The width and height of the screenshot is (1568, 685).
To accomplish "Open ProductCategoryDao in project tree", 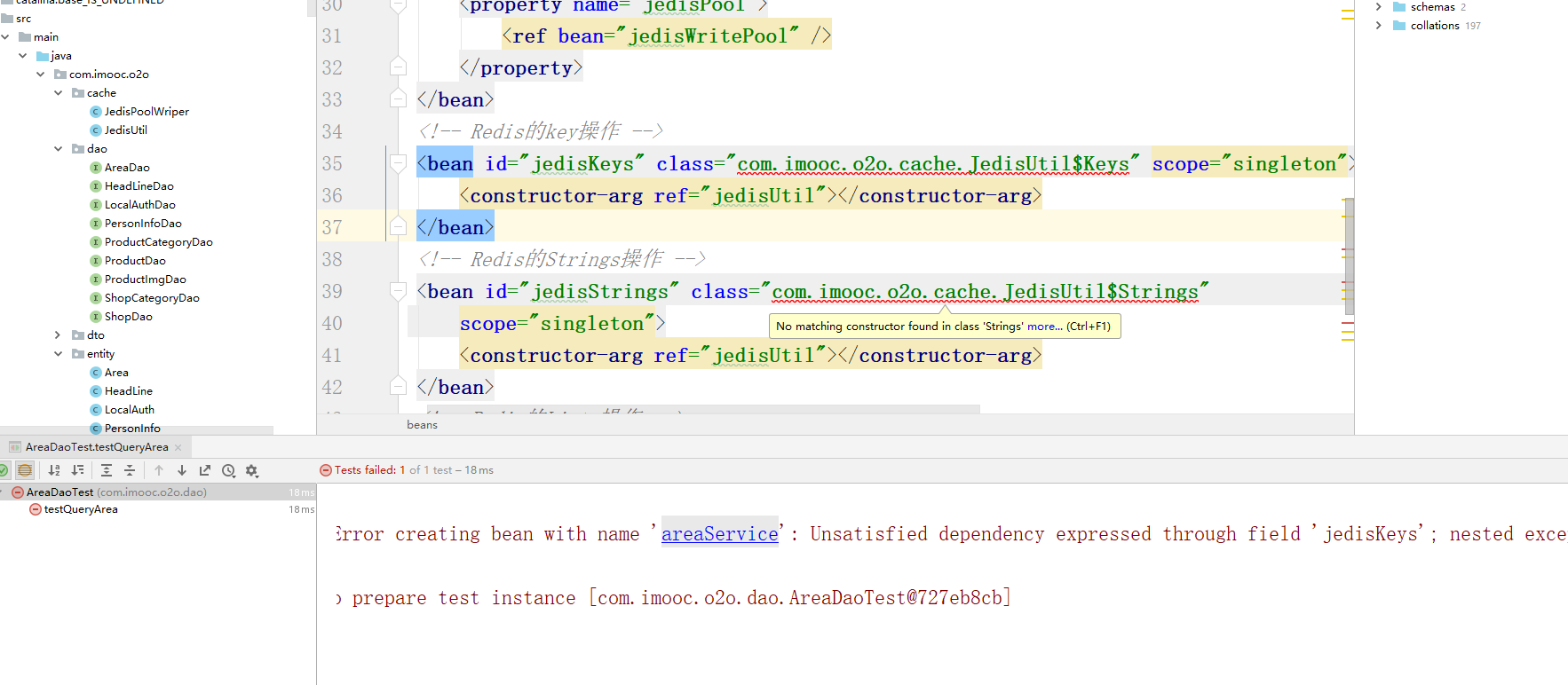I will point(159,242).
